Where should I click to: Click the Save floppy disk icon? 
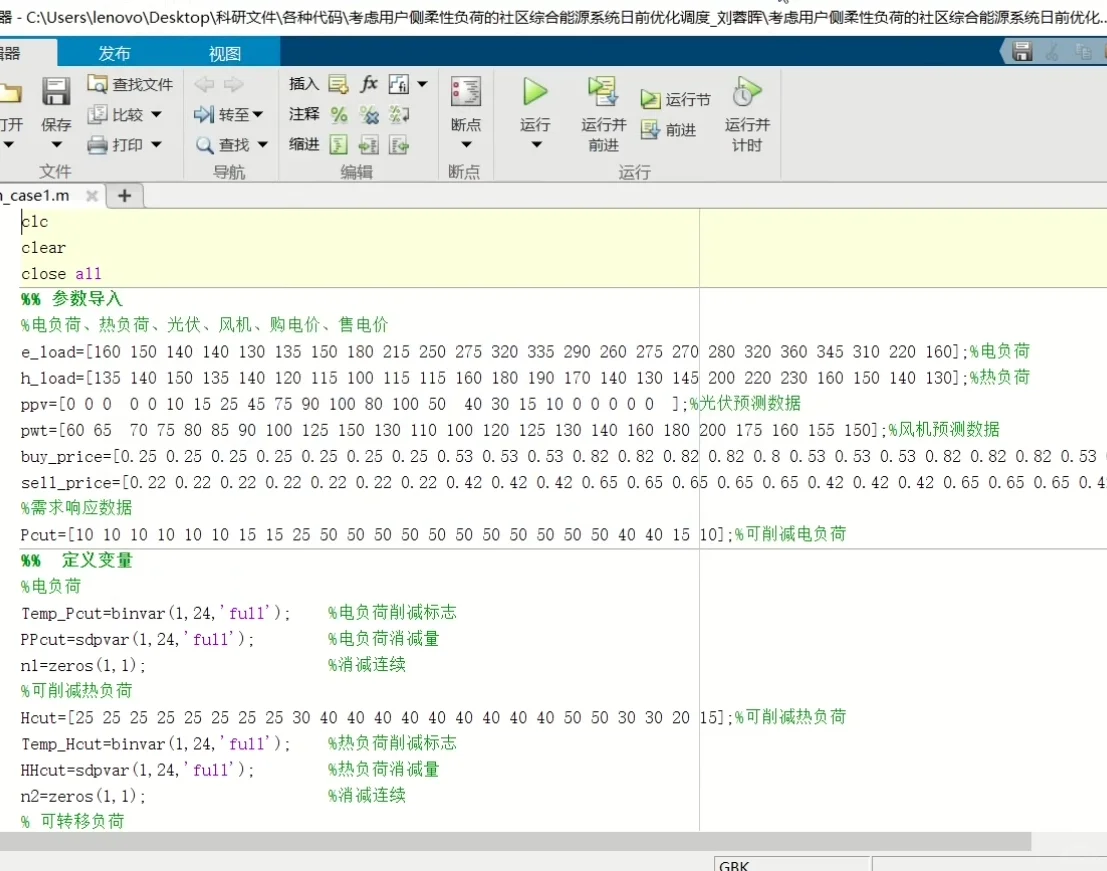56,92
